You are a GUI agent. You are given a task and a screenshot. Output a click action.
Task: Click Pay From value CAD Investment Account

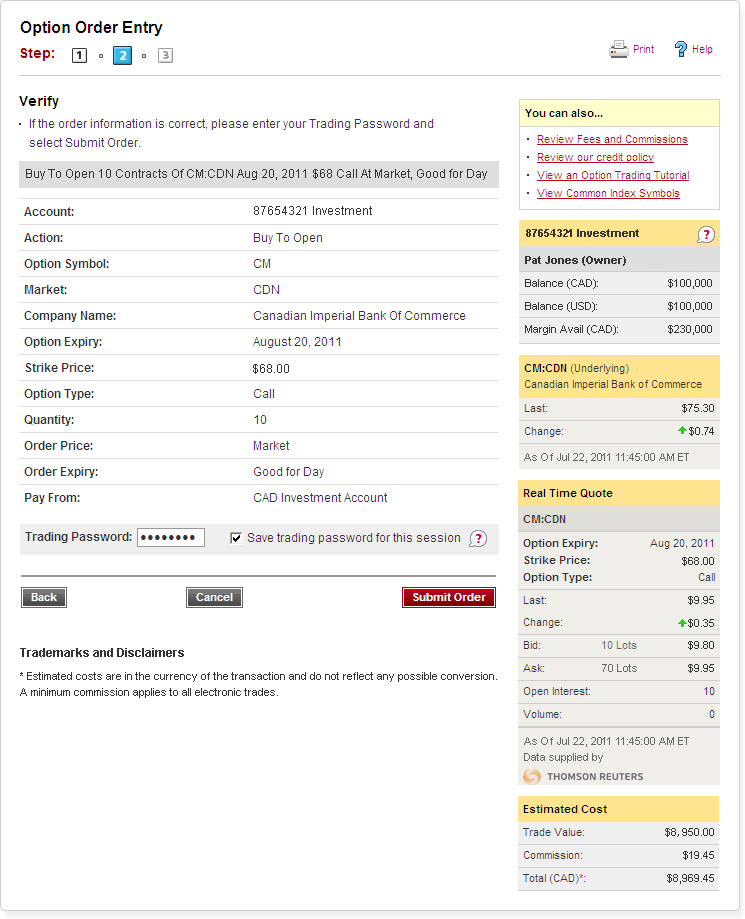coord(320,498)
